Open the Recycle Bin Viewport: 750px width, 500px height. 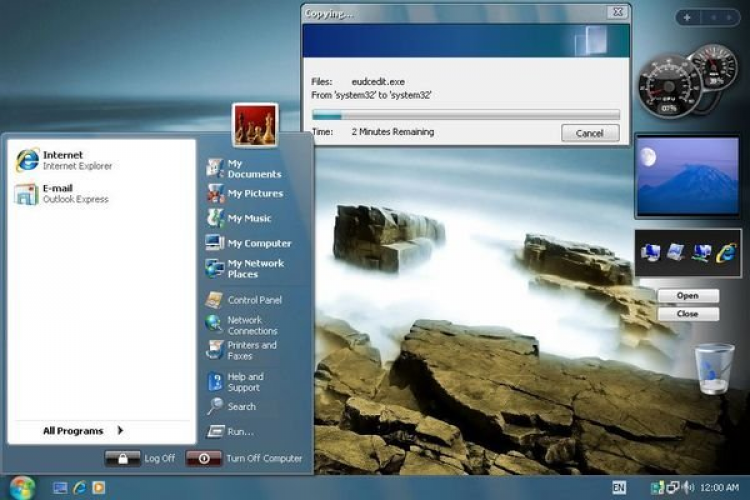714,368
